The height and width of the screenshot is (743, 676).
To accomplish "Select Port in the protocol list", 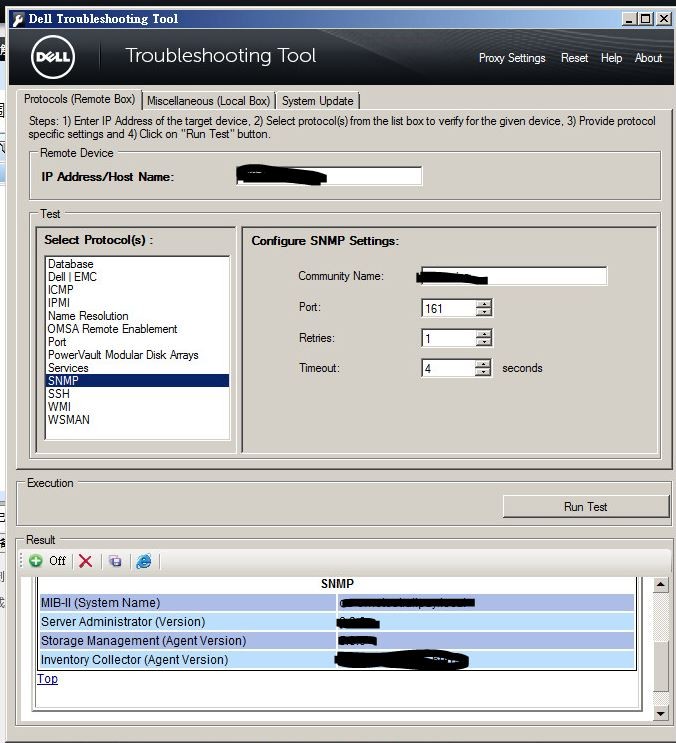I will click(137, 342).
